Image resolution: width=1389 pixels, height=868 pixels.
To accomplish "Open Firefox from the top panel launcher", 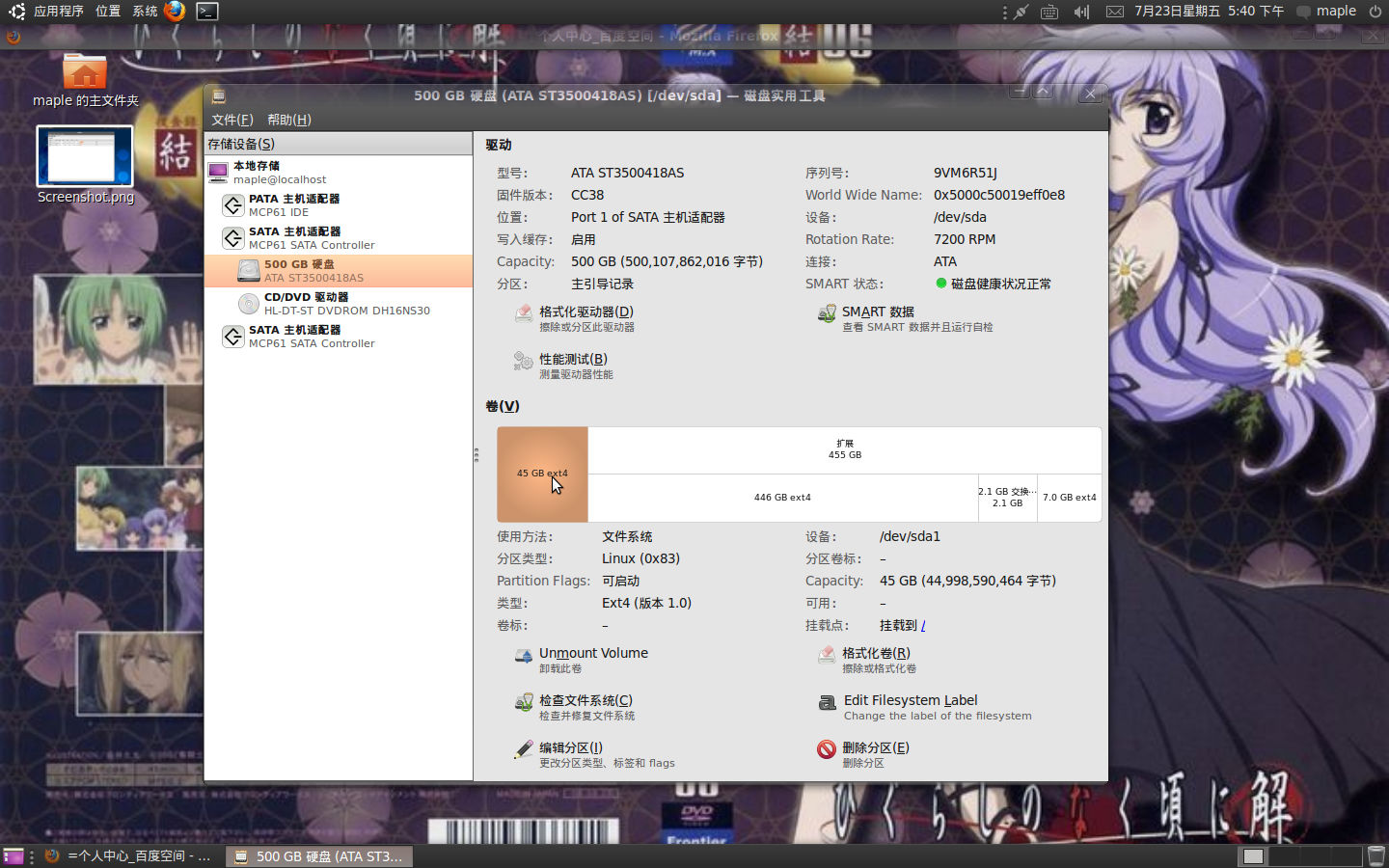I will click(175, 12).
